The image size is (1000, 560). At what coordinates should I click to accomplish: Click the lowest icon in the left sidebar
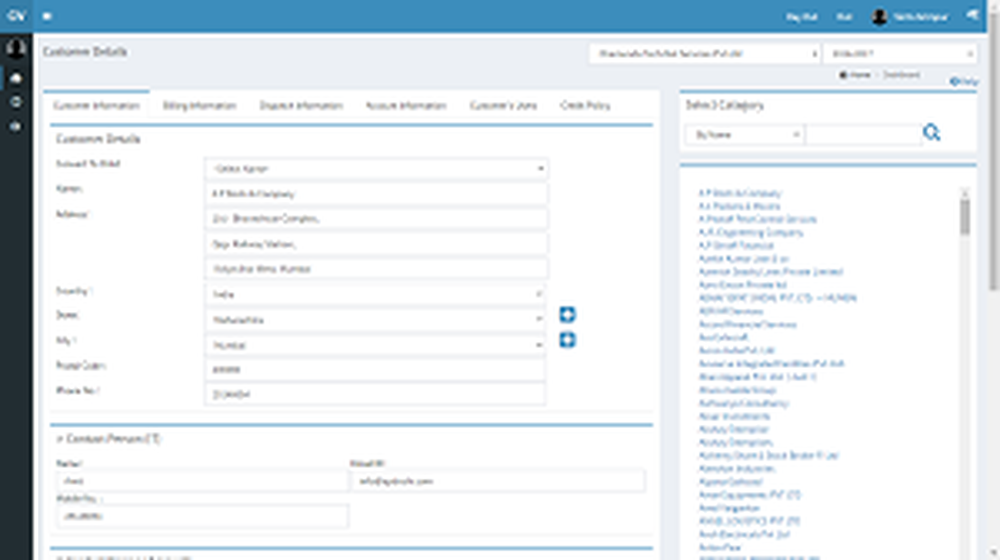coord(17,126)
